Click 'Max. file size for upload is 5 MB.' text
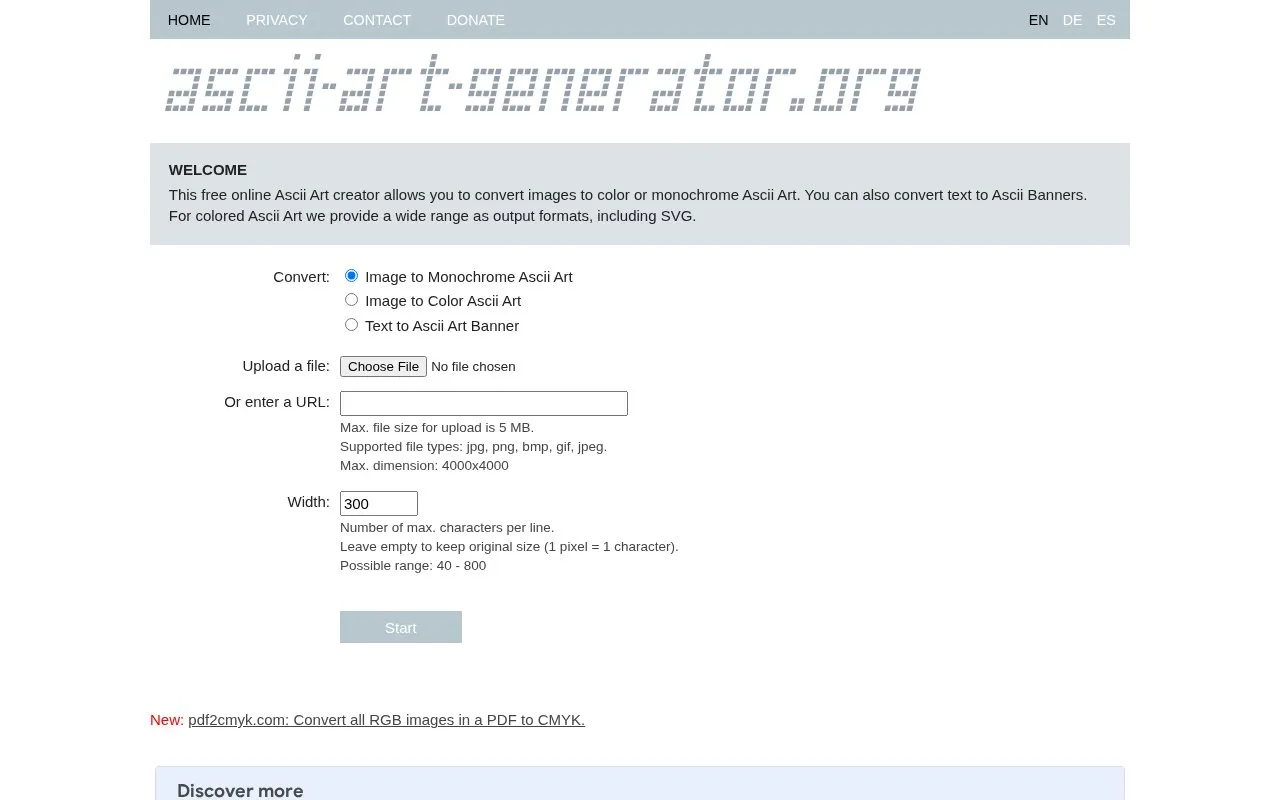This screenshot has height=800, width=1280. (437, 428)
